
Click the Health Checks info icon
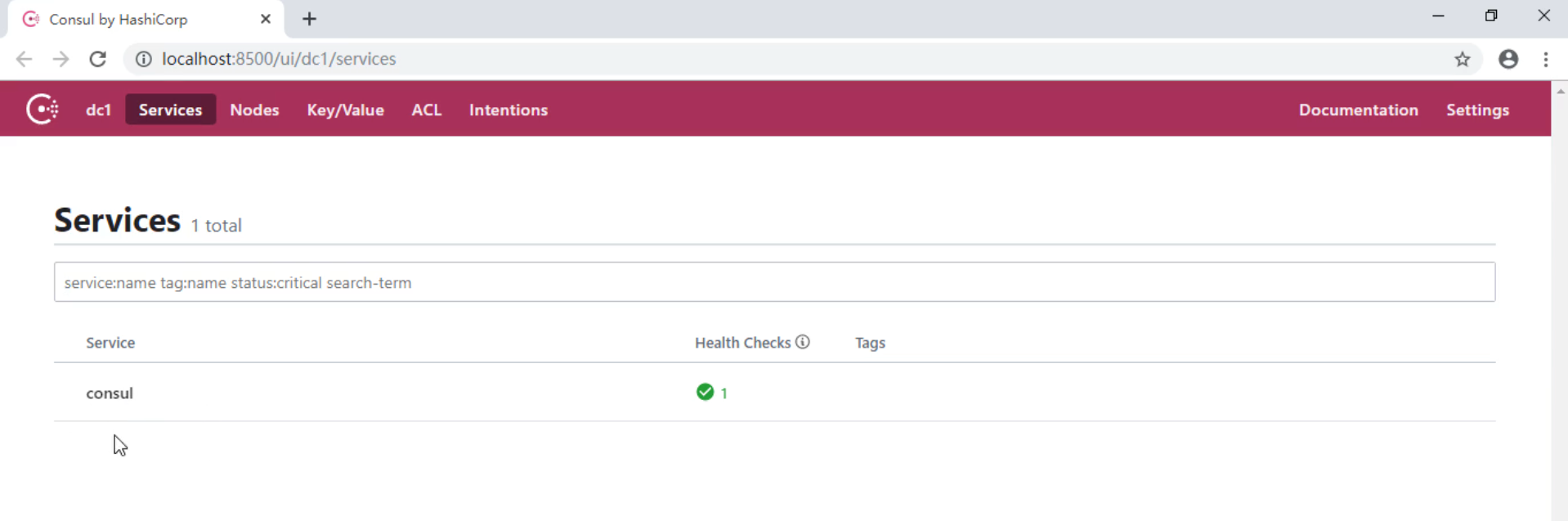(x=803, y=342)
